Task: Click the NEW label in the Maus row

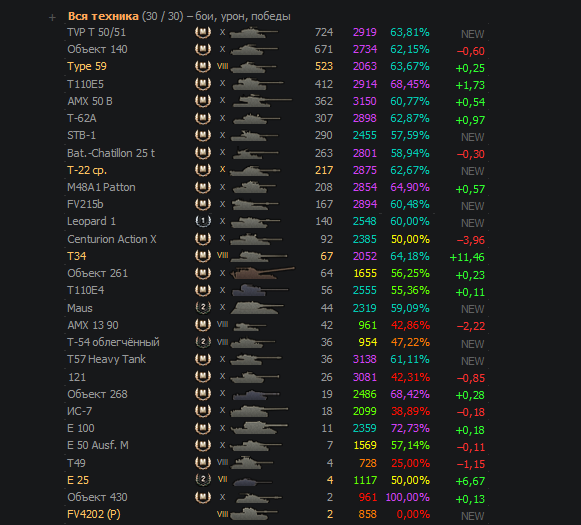Action: (472, 309)
